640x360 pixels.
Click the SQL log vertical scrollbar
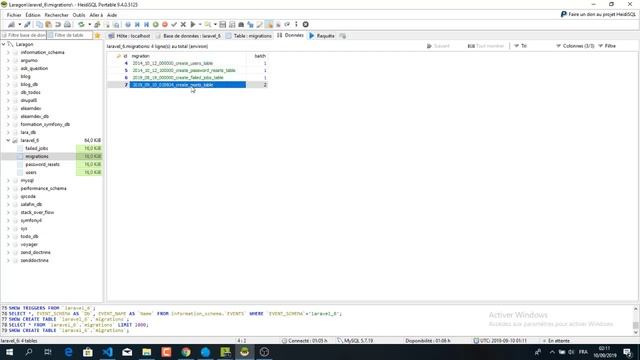click(x=636, y=320)
